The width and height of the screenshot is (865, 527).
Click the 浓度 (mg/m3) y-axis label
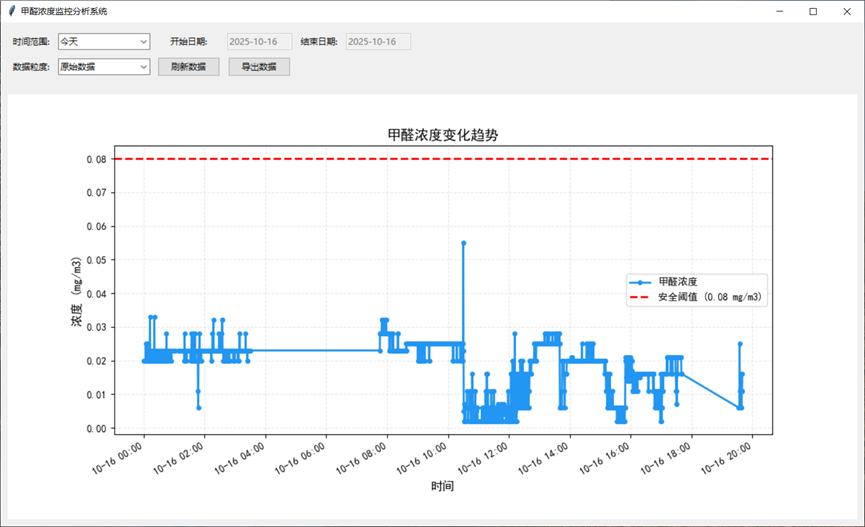tap(76, 295)
